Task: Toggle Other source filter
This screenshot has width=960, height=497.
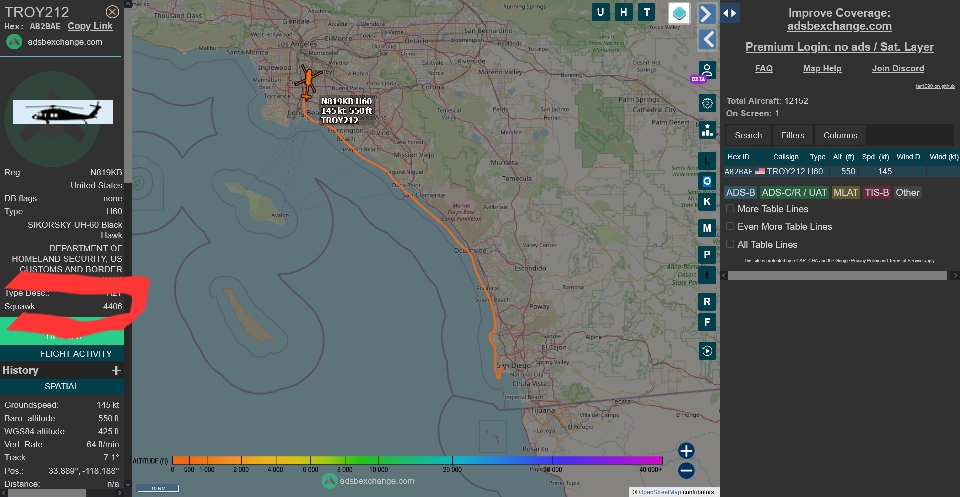Action: coord(907,192)
